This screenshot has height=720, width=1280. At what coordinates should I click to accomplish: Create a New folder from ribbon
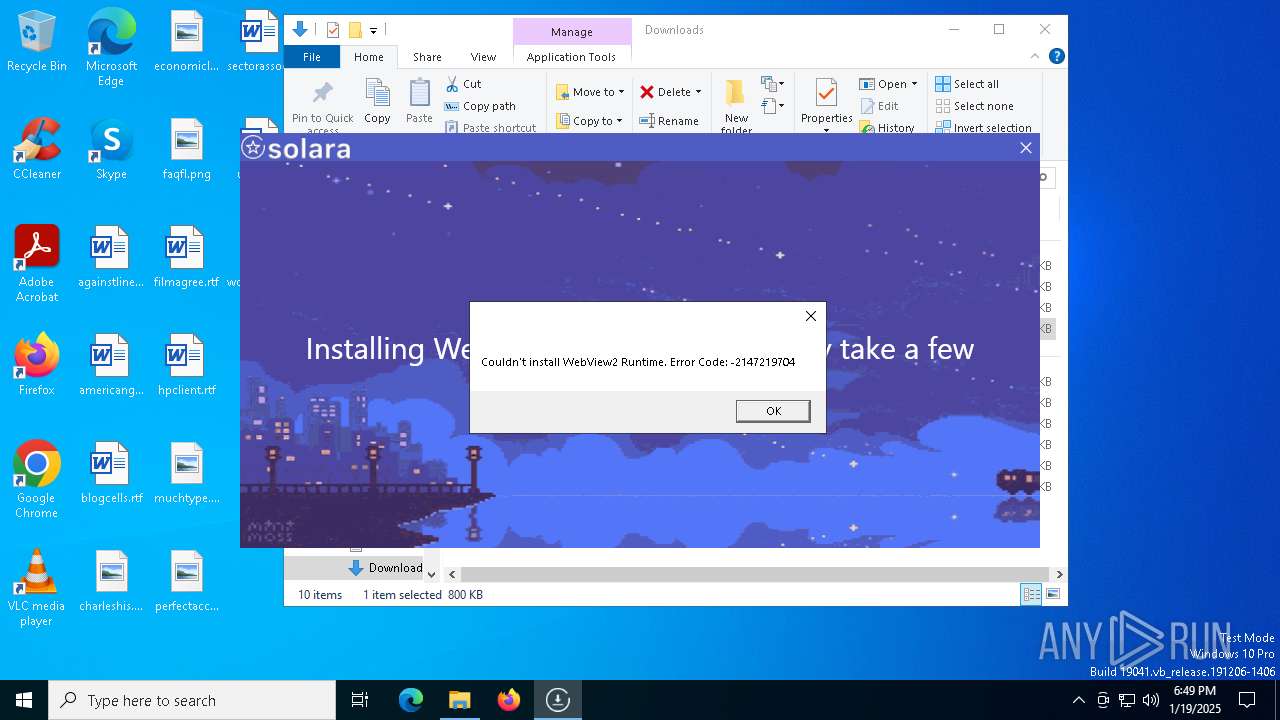click(x=736, y=106)
